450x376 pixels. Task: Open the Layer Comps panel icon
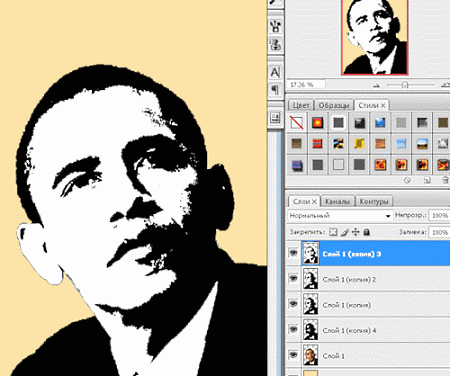(275, 118)
